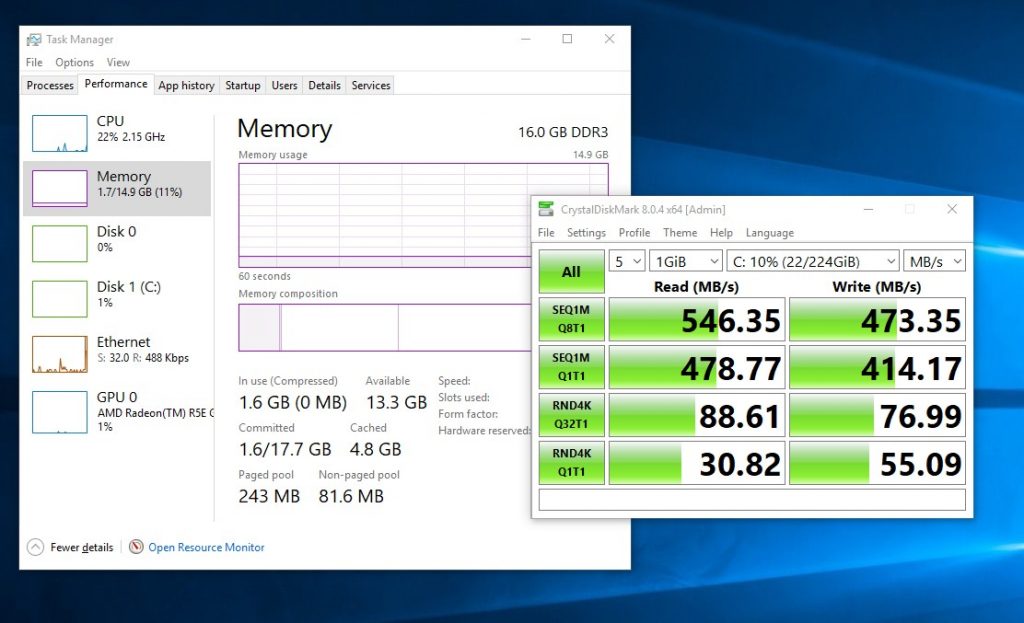Open Task Manager File menu
The width and height of the screenshot is (1024, 623).
(34, 62)
